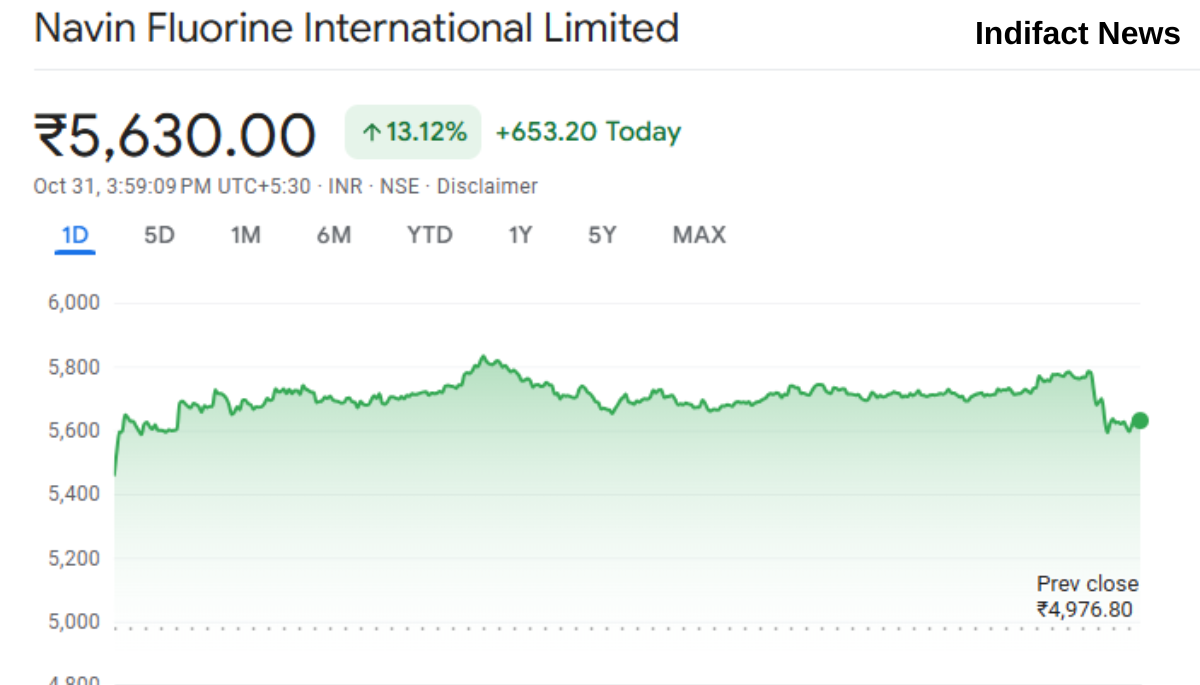Image resolution: width=1200 pixels, height=685 pixels.
Task: View the 5Y price chart
Action: 602,236
